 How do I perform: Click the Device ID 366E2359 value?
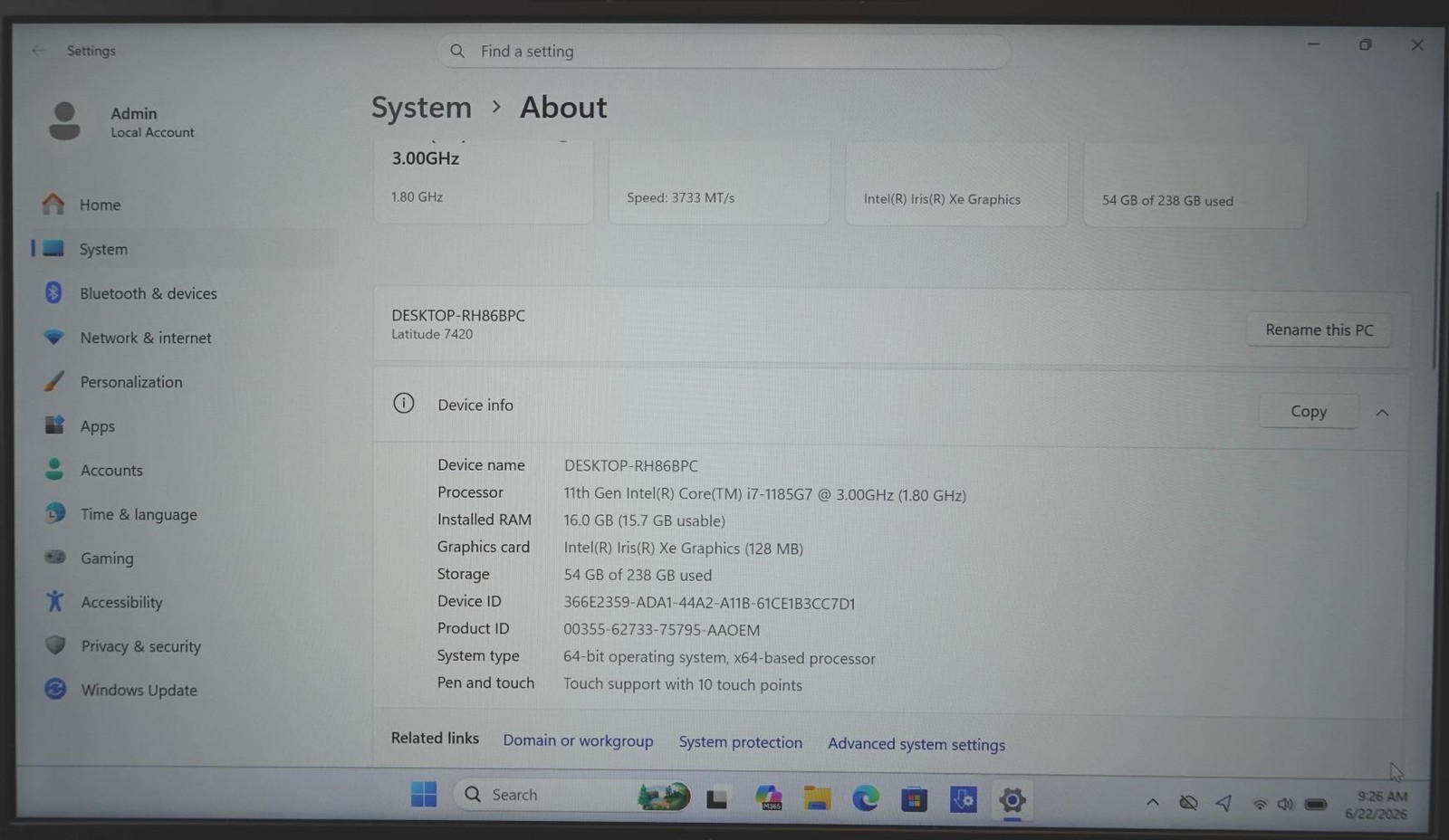click(709, 603)
